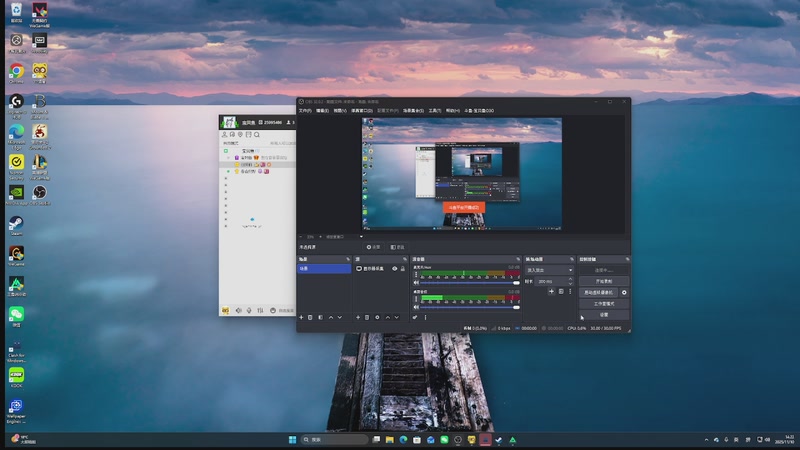This screenshot has width=800, height=450.
Task: Open scene filters icon in Scenes panel
Action: click(x=320, y=317)
